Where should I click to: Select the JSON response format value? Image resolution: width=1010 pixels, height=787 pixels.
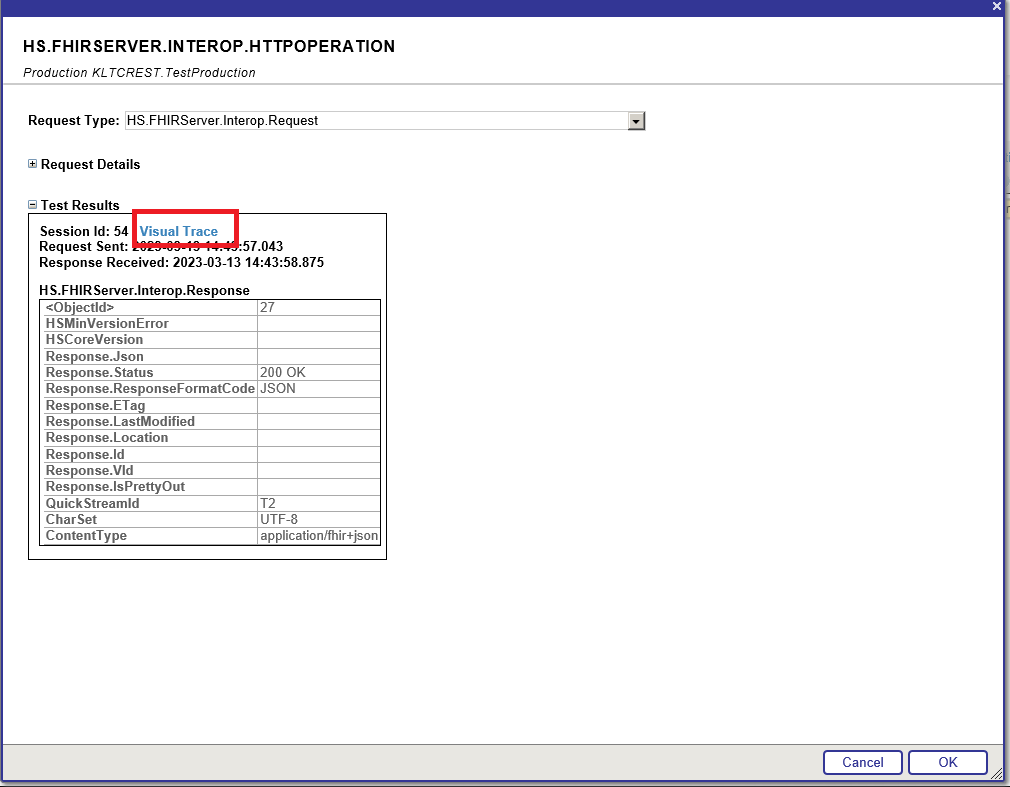pyautogui.click(x=278, y=388)
